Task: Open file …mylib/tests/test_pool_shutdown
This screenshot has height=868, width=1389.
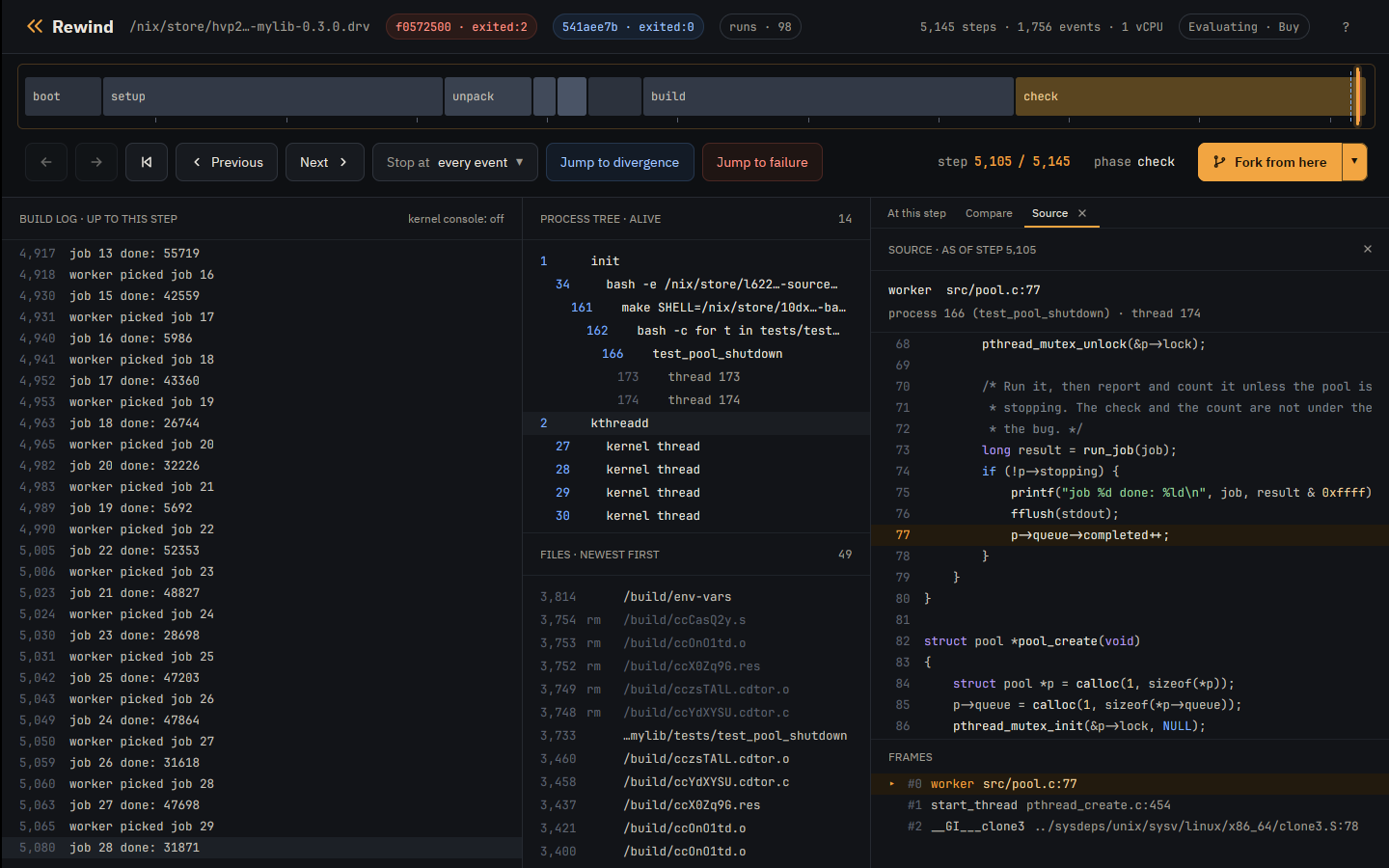Action: [x=696, y=736]
